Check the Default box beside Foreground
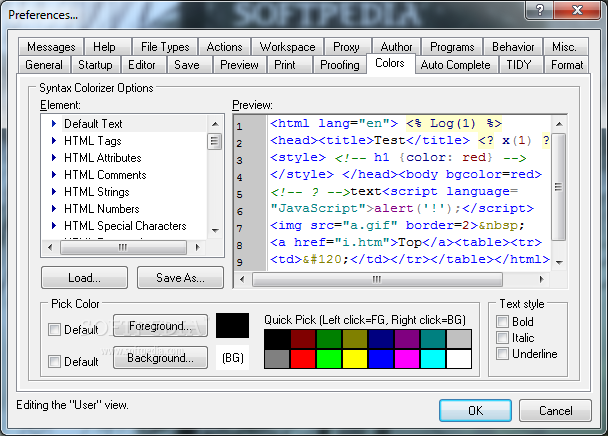Viewport: 608px width, 436px height. (54, 330)
